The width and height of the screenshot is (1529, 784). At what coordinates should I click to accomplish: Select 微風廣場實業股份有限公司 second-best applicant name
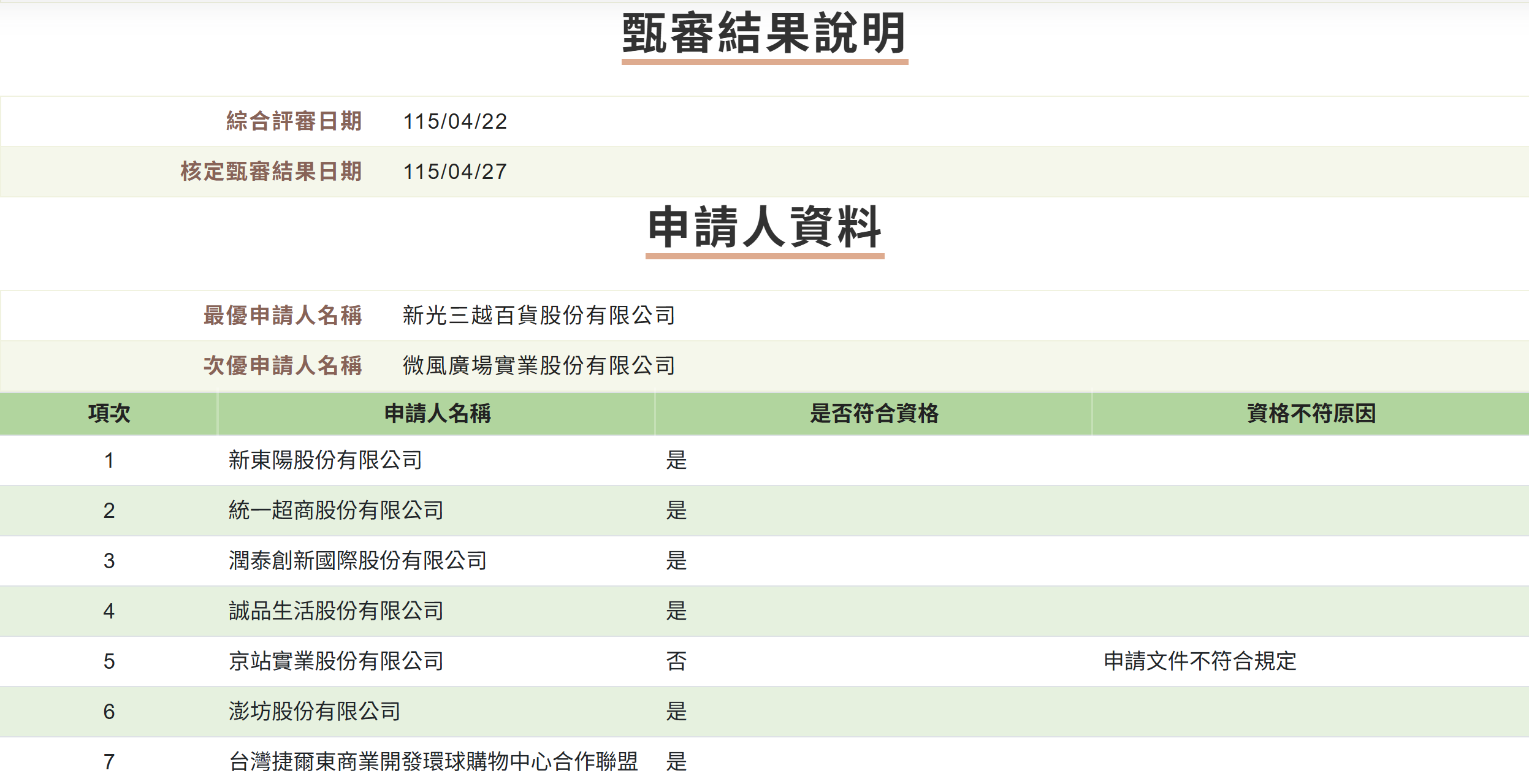(x=539, y=365)
